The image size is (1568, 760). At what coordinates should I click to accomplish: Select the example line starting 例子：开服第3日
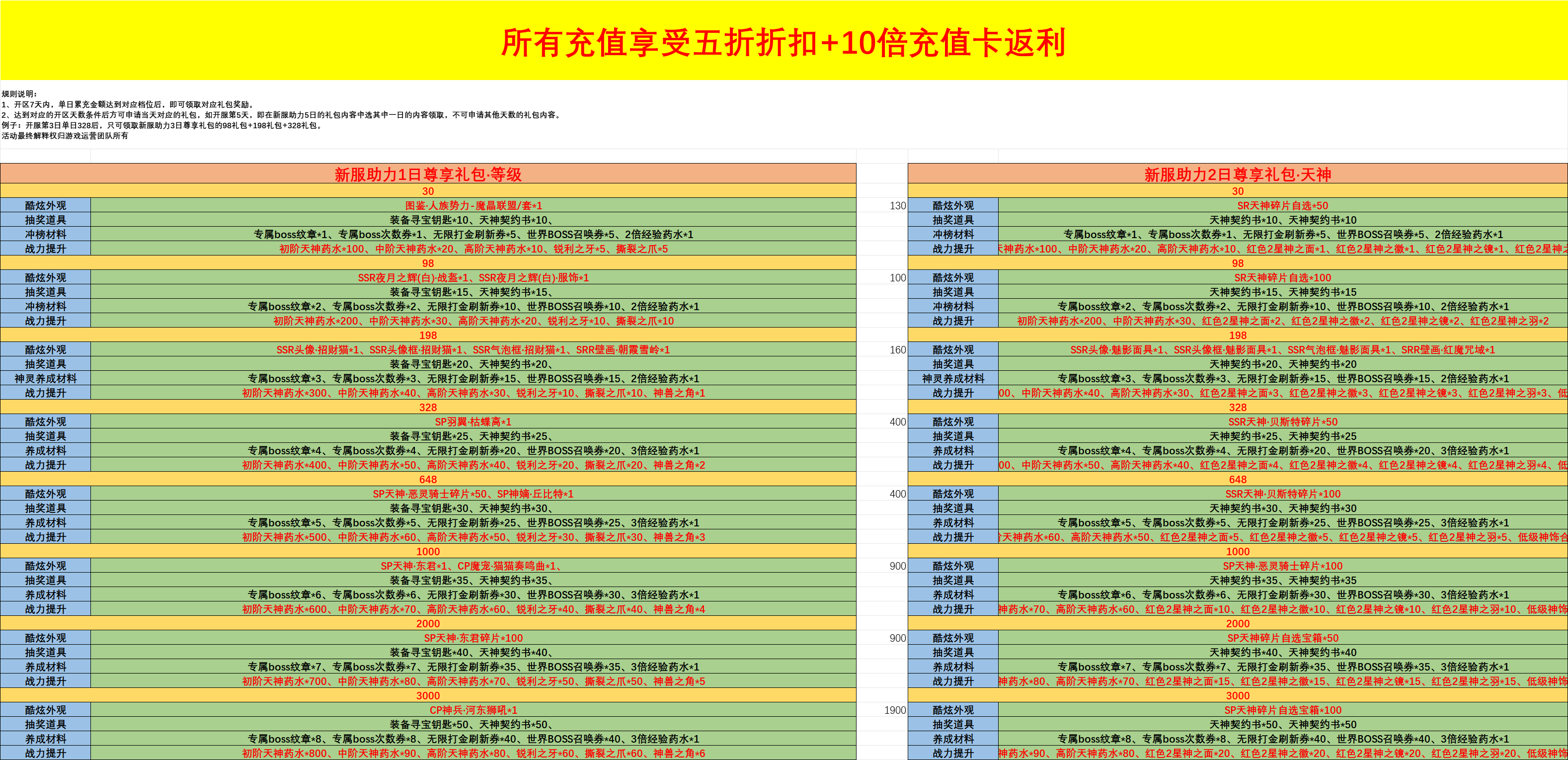coord(162,125)
